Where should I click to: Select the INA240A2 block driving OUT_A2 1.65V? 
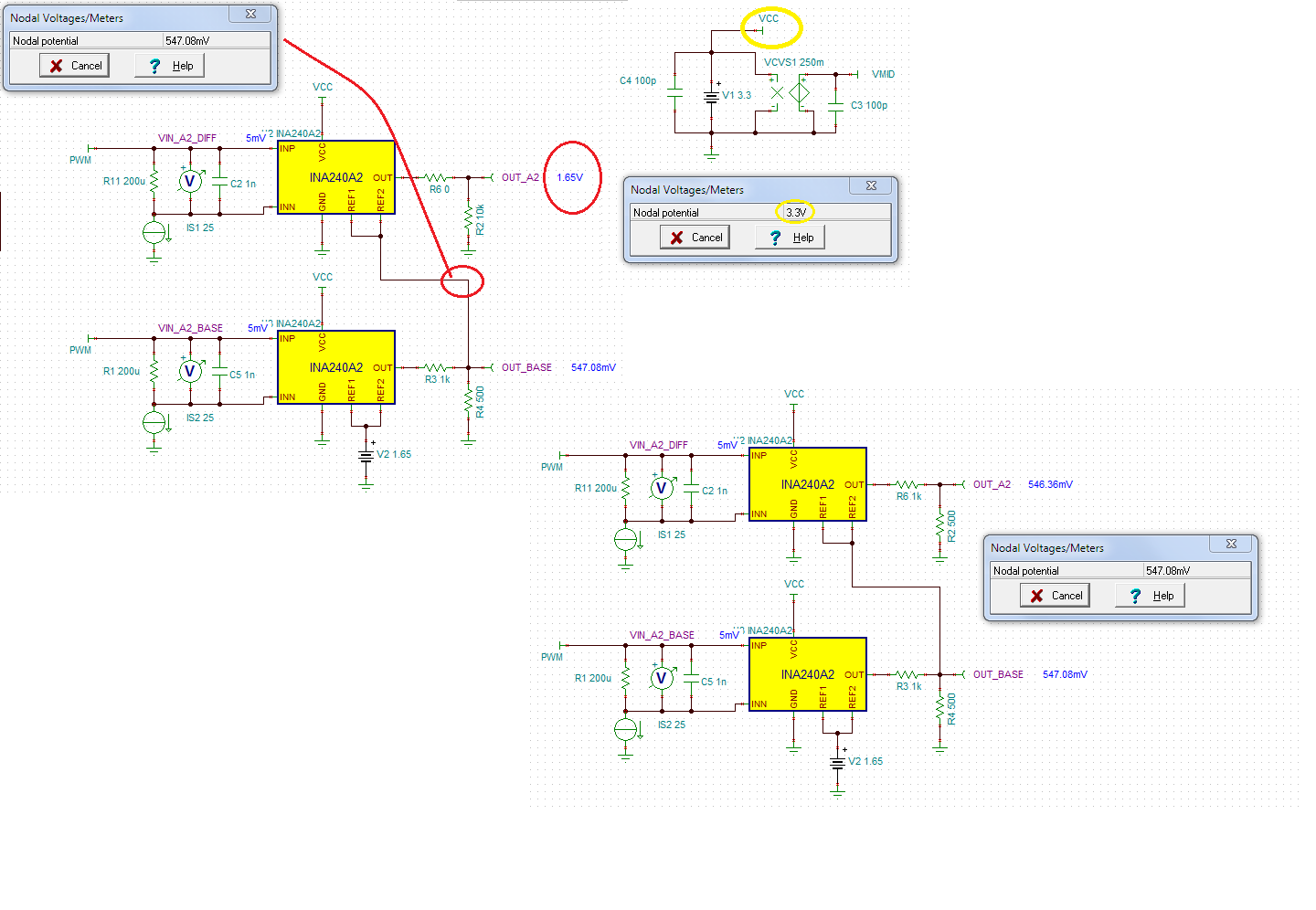point(336,177)
